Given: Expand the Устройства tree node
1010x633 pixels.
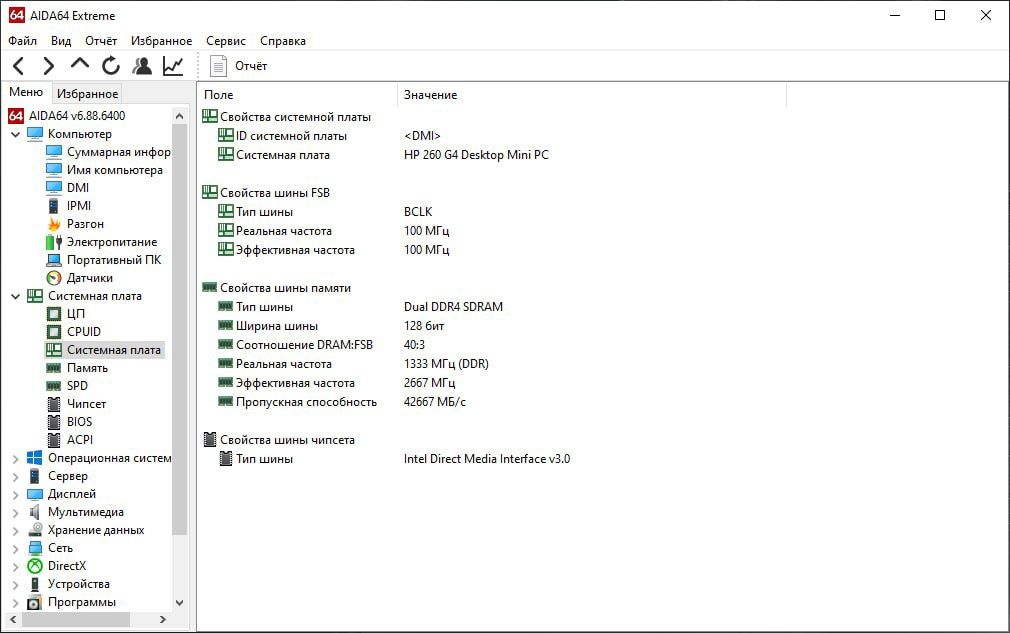Looking at the screenshot, I should [x=15, y=585].
